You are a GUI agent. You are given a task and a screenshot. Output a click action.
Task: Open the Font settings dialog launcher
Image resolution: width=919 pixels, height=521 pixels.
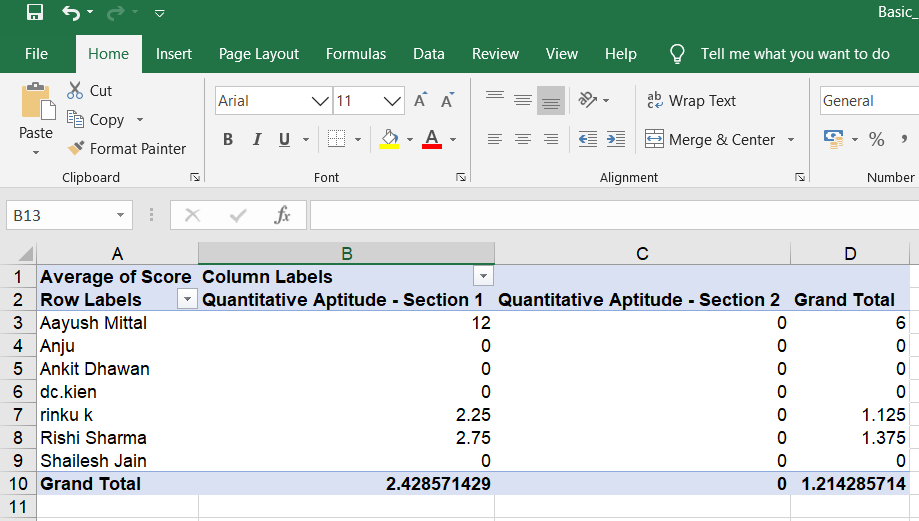[x=461, y=178]
